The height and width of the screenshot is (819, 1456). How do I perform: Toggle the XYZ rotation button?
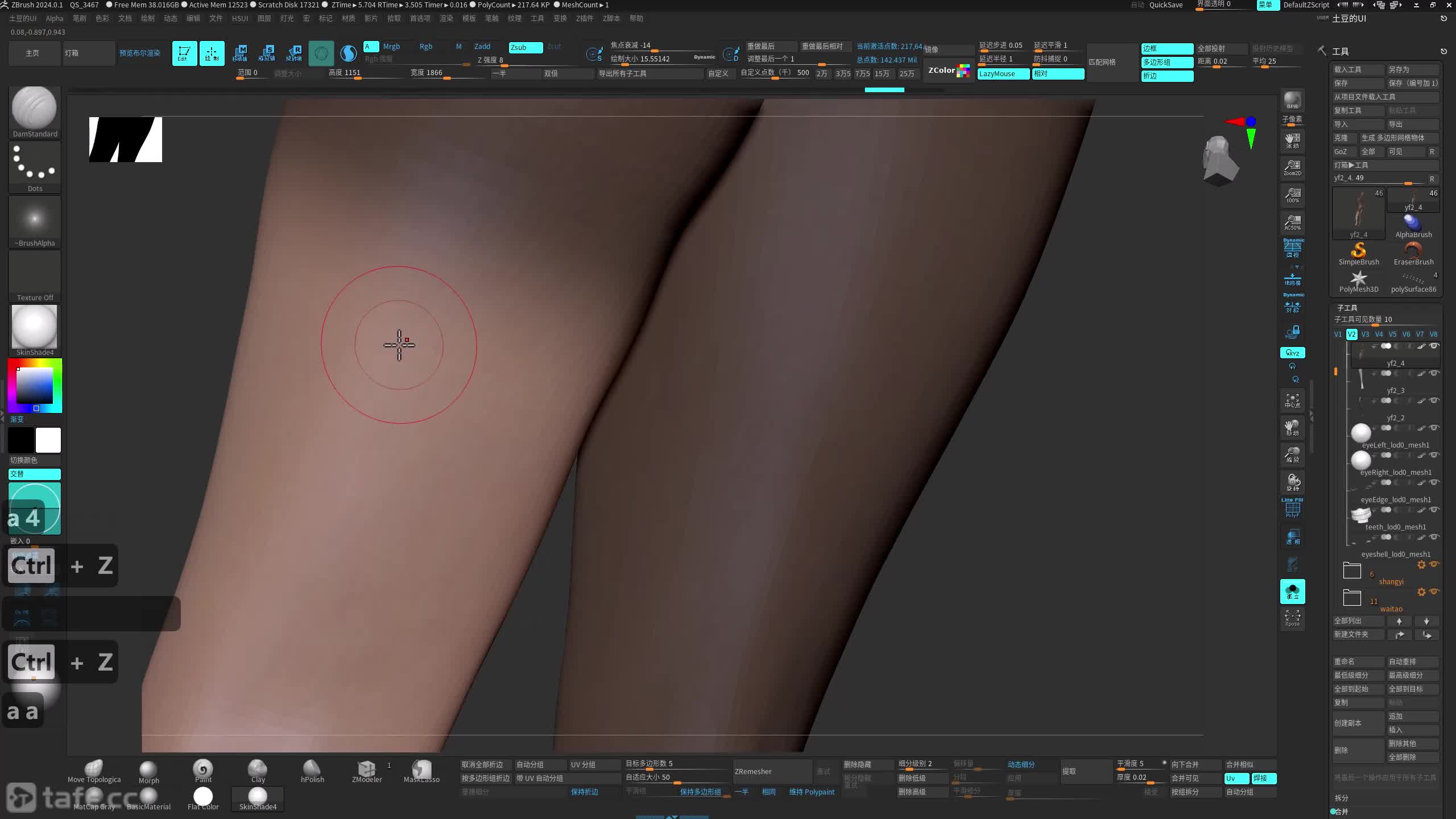coord(1292,353)
